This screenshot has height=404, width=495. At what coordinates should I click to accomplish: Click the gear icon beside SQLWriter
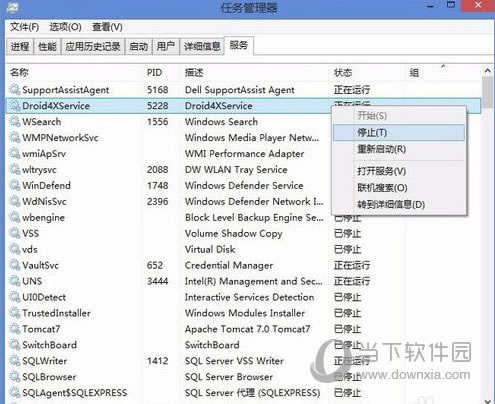tap(14, 361)
